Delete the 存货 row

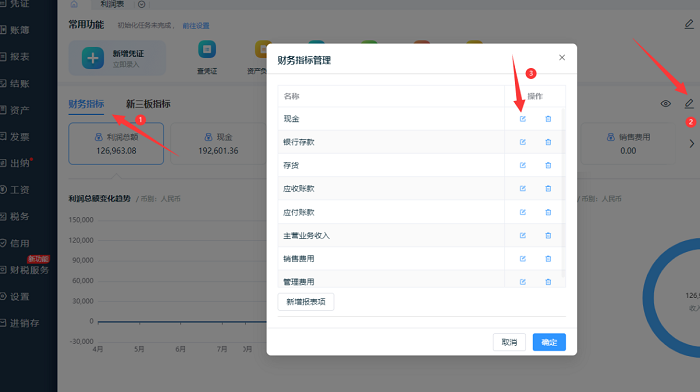click(548, 165)
